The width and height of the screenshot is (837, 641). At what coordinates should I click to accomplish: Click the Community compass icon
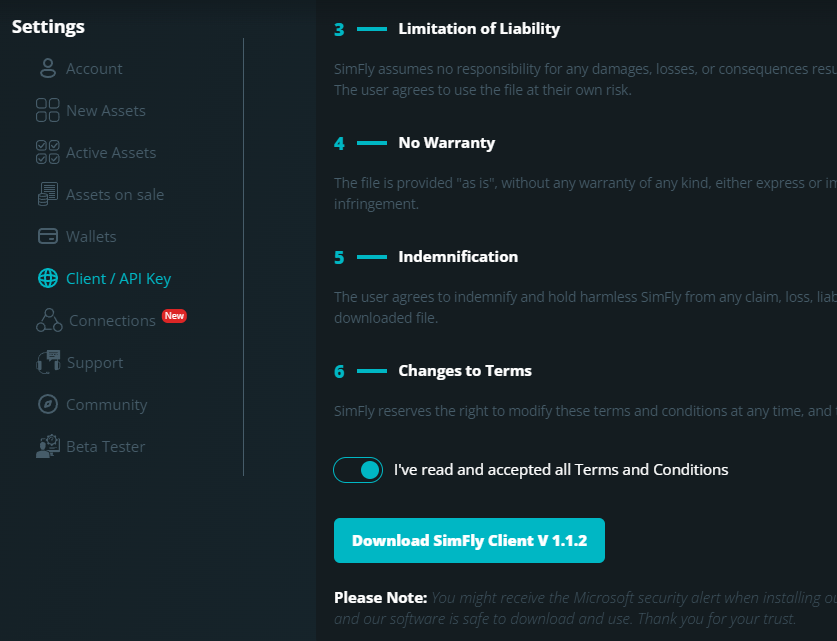click(x=47, y=405)
